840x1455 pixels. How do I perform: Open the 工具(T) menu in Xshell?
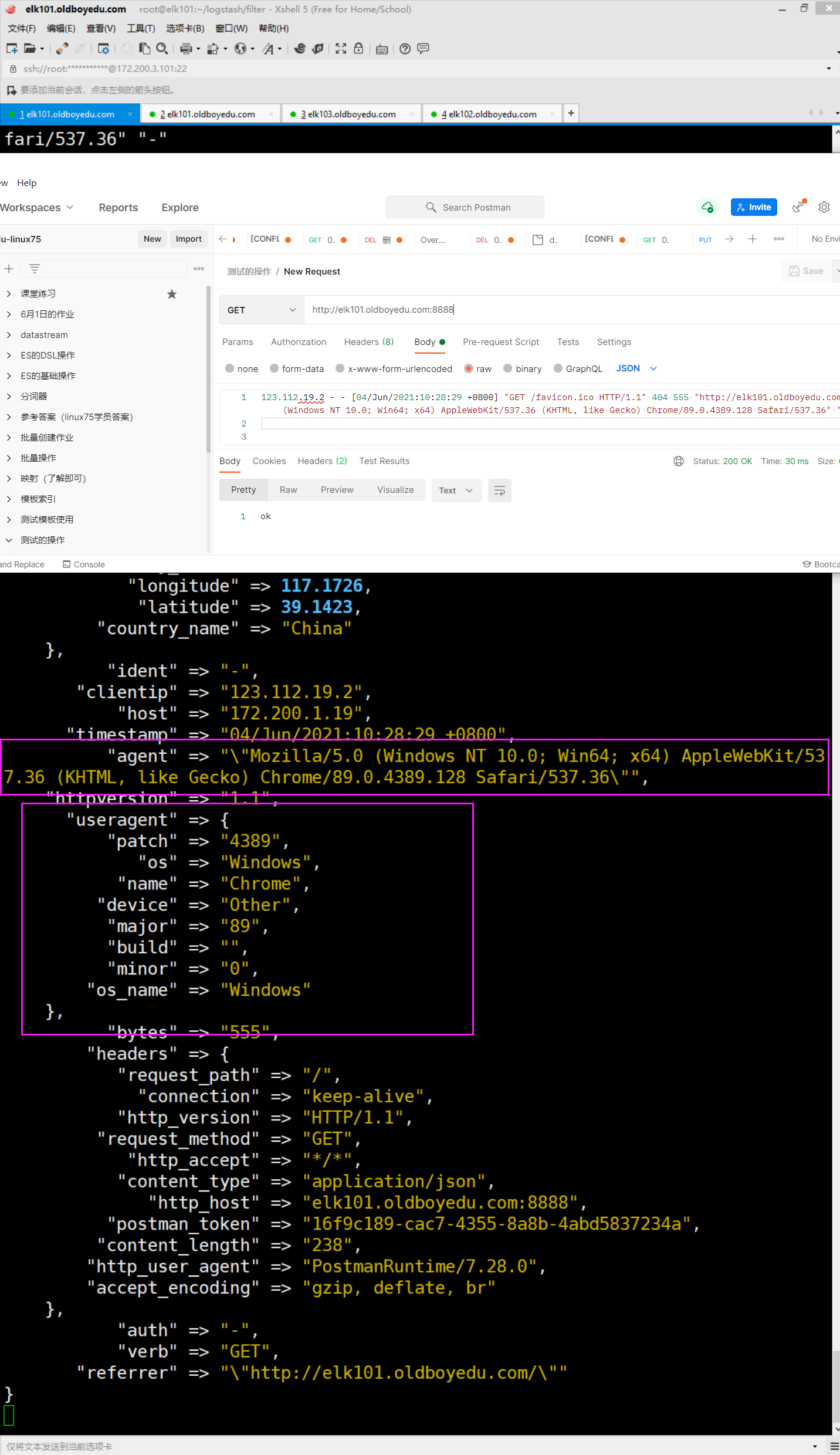pyautogui.click(x=141, y=28)
